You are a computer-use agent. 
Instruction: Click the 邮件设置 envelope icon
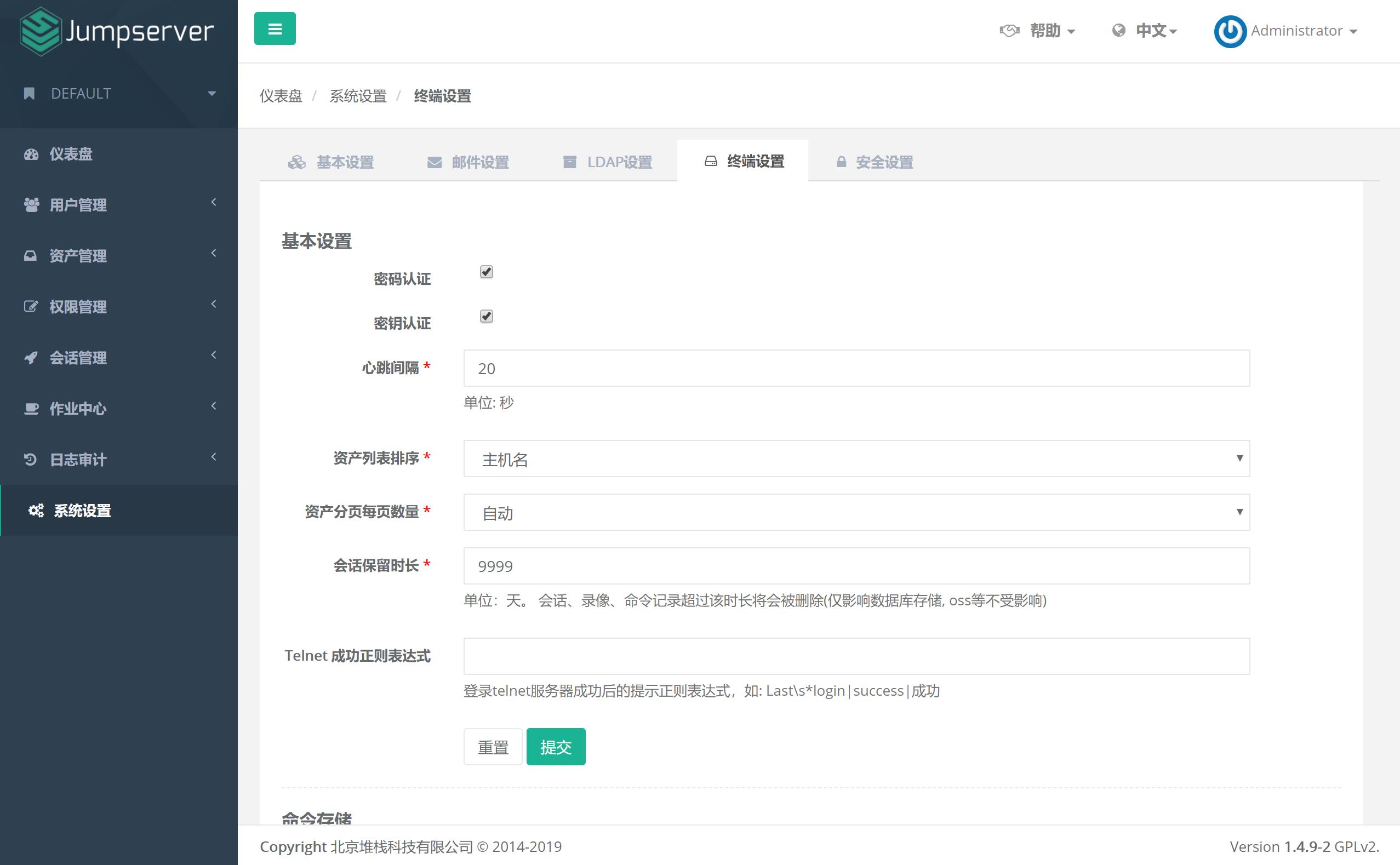434,163
